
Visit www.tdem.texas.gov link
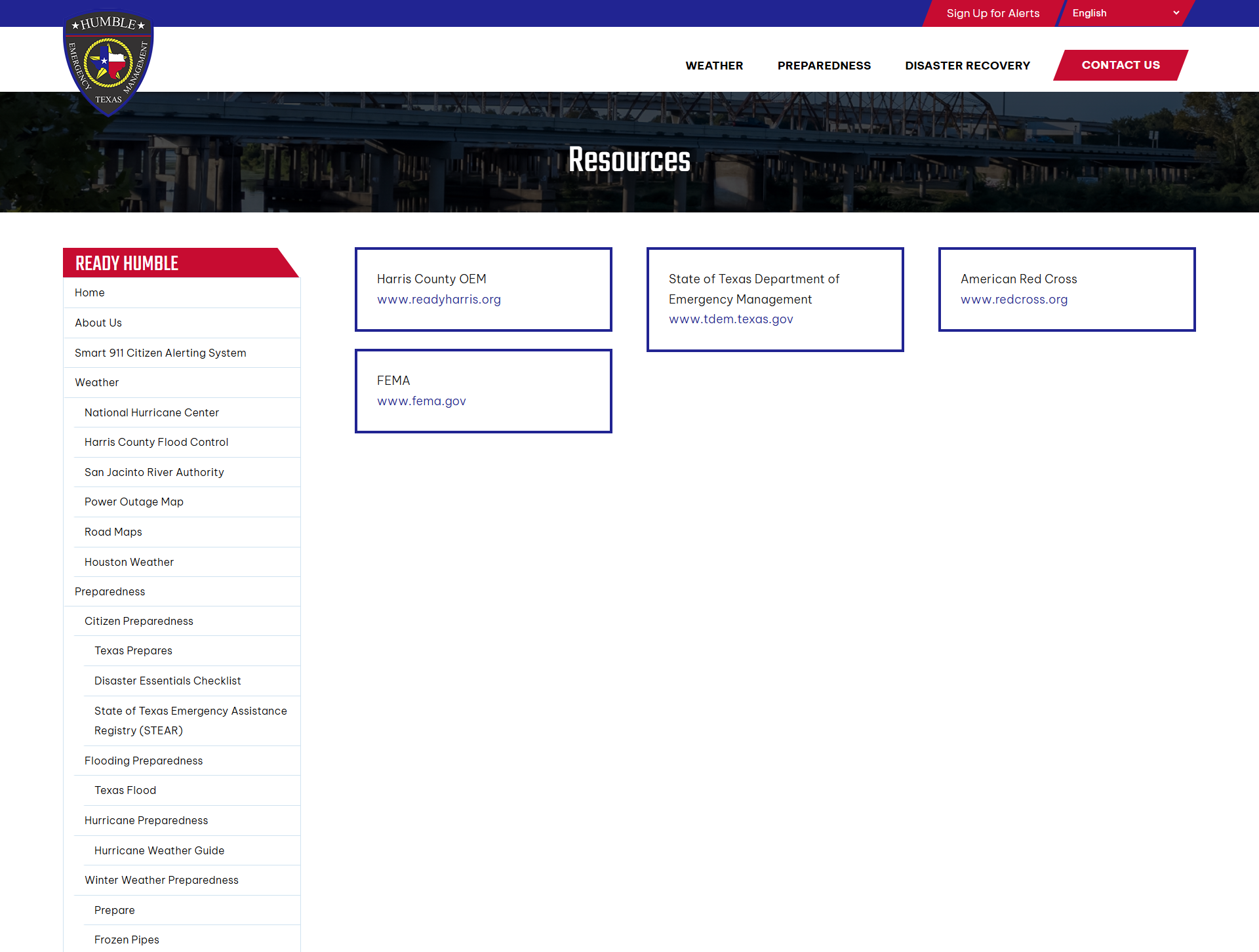click(730, 319)
